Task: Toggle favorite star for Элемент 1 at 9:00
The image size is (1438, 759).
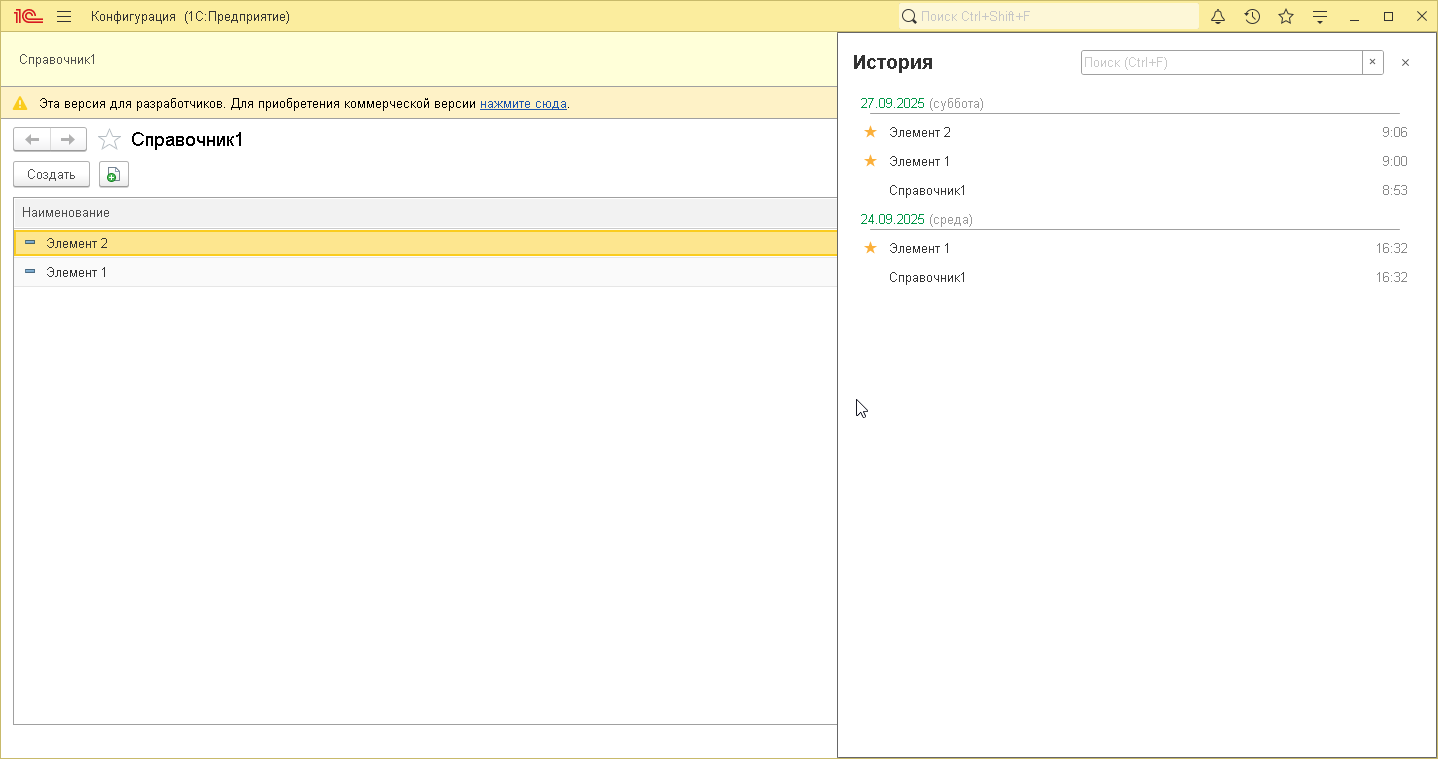Action: tap(870, 161)
